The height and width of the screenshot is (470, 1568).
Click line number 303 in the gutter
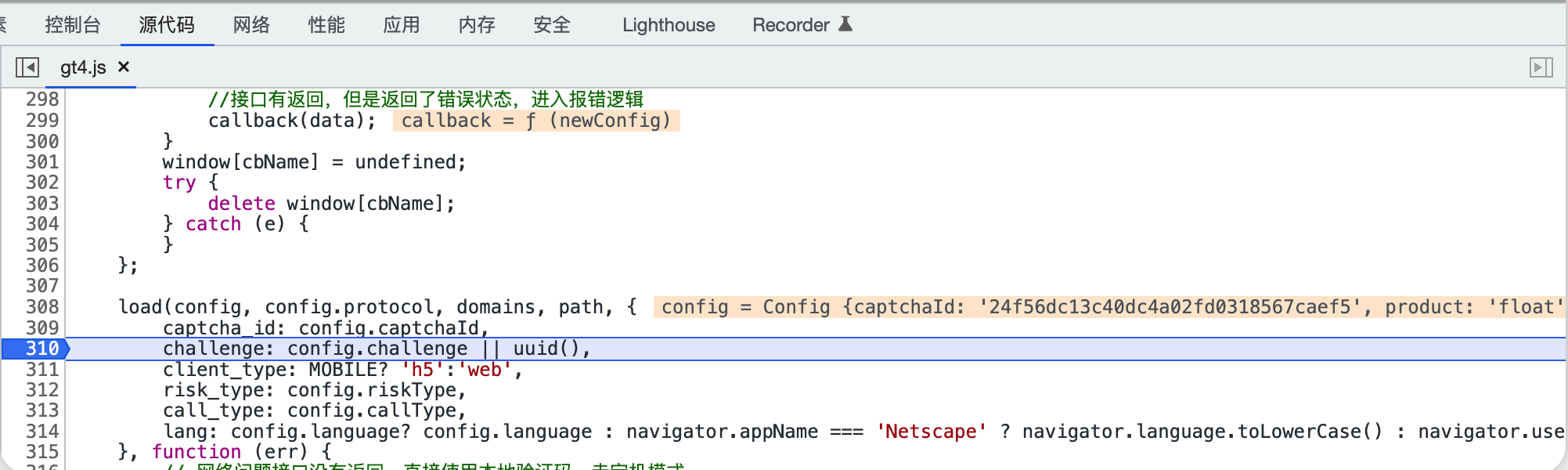[42, 203]
